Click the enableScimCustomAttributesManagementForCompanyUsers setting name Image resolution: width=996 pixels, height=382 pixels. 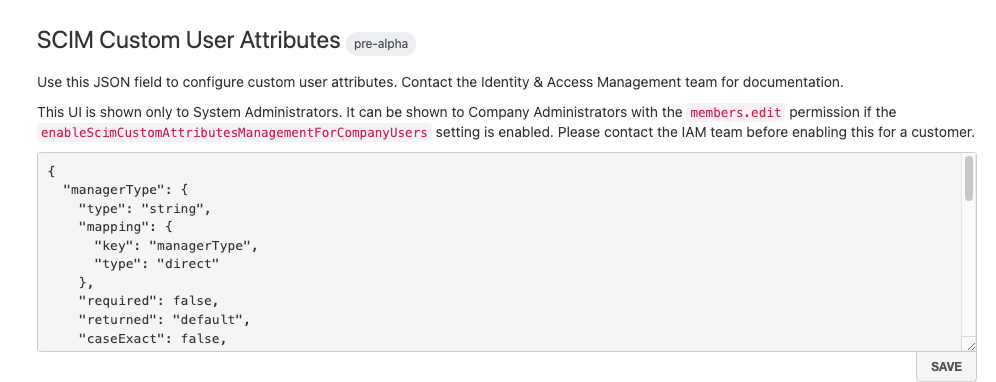[x=234, y=133]
